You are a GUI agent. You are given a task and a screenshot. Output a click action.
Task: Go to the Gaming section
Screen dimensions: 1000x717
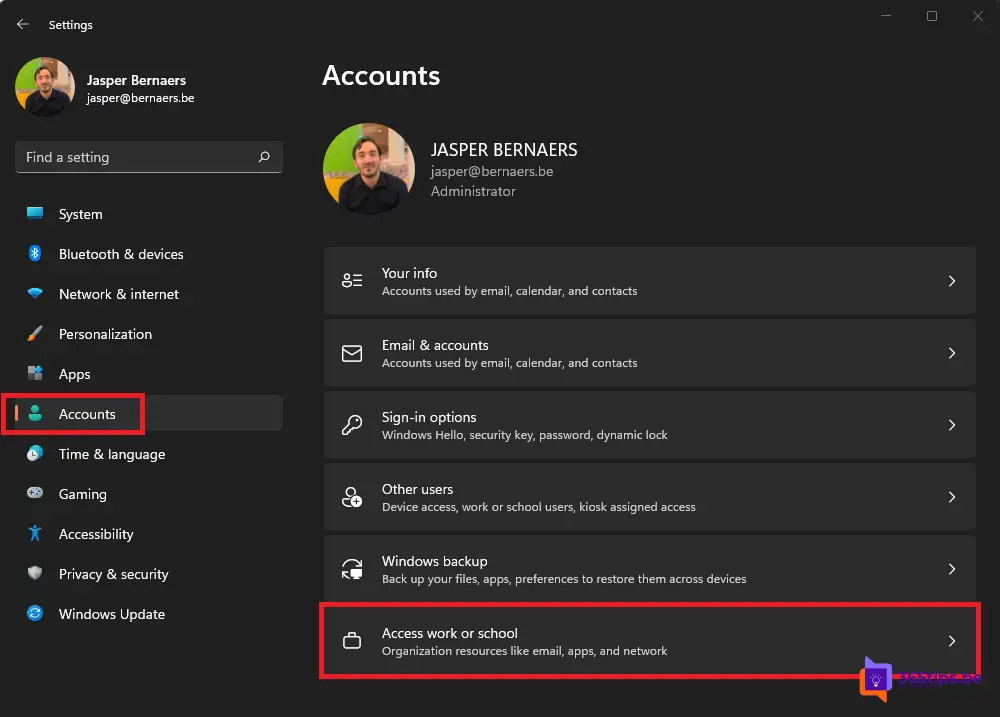(149, 494)
